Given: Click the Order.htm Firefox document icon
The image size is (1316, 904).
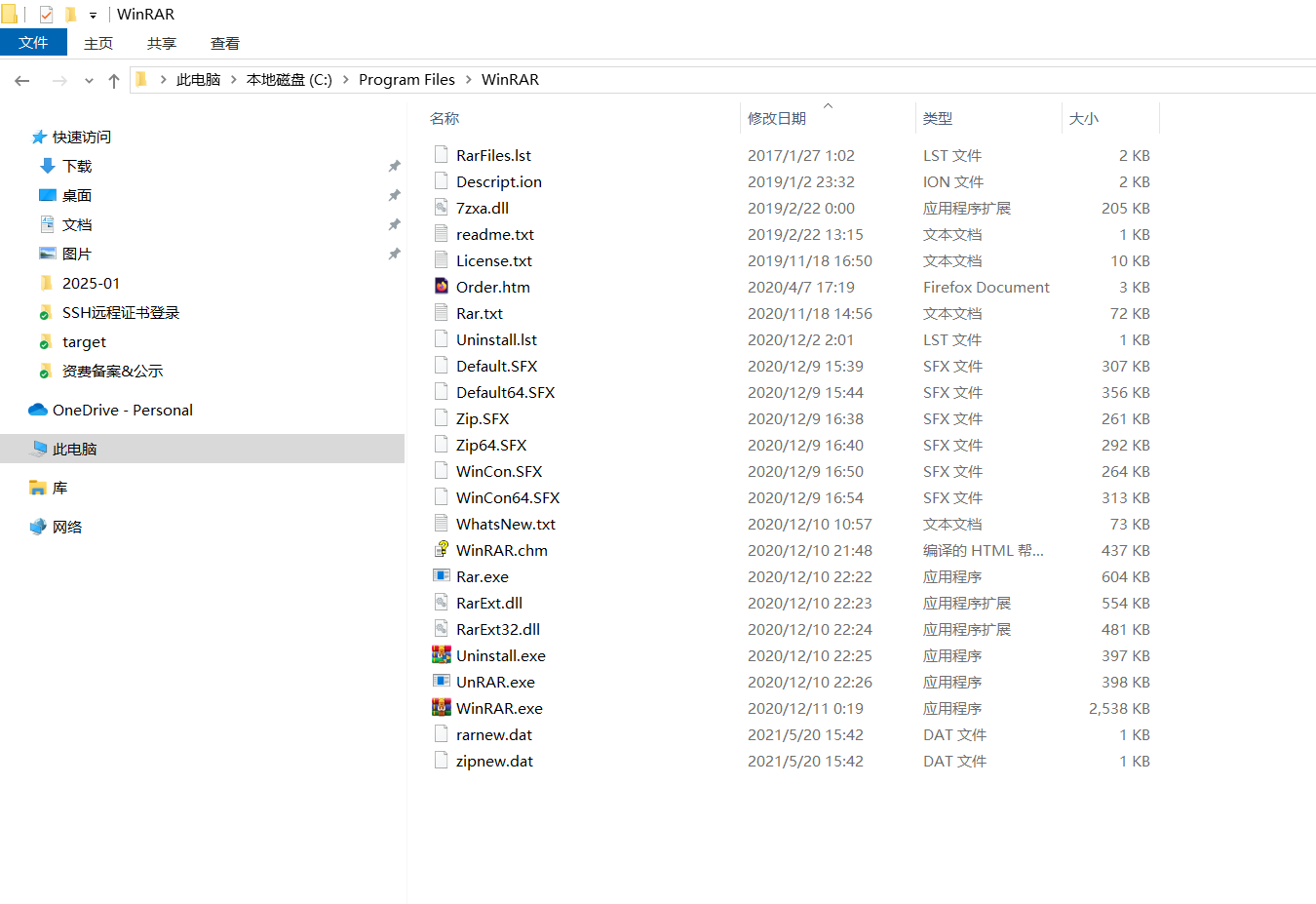Looking at the screenshot, I should pos(442,287).
